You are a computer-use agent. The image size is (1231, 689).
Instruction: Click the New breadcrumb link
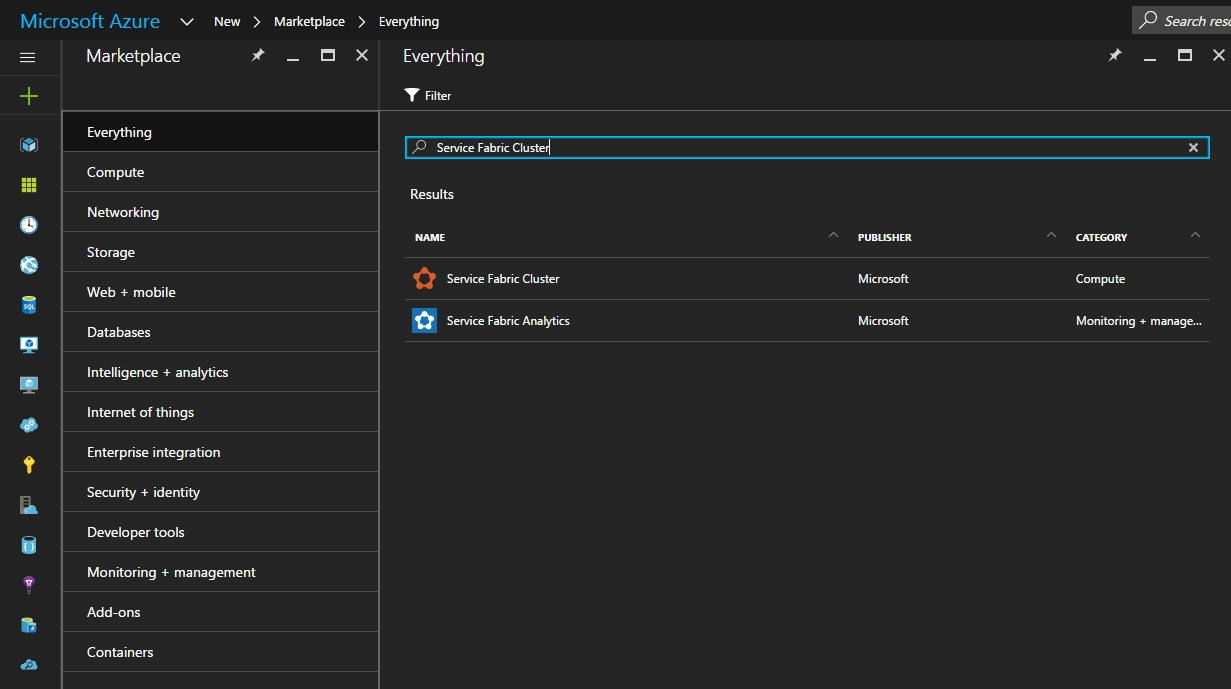(x=227, y=21)
